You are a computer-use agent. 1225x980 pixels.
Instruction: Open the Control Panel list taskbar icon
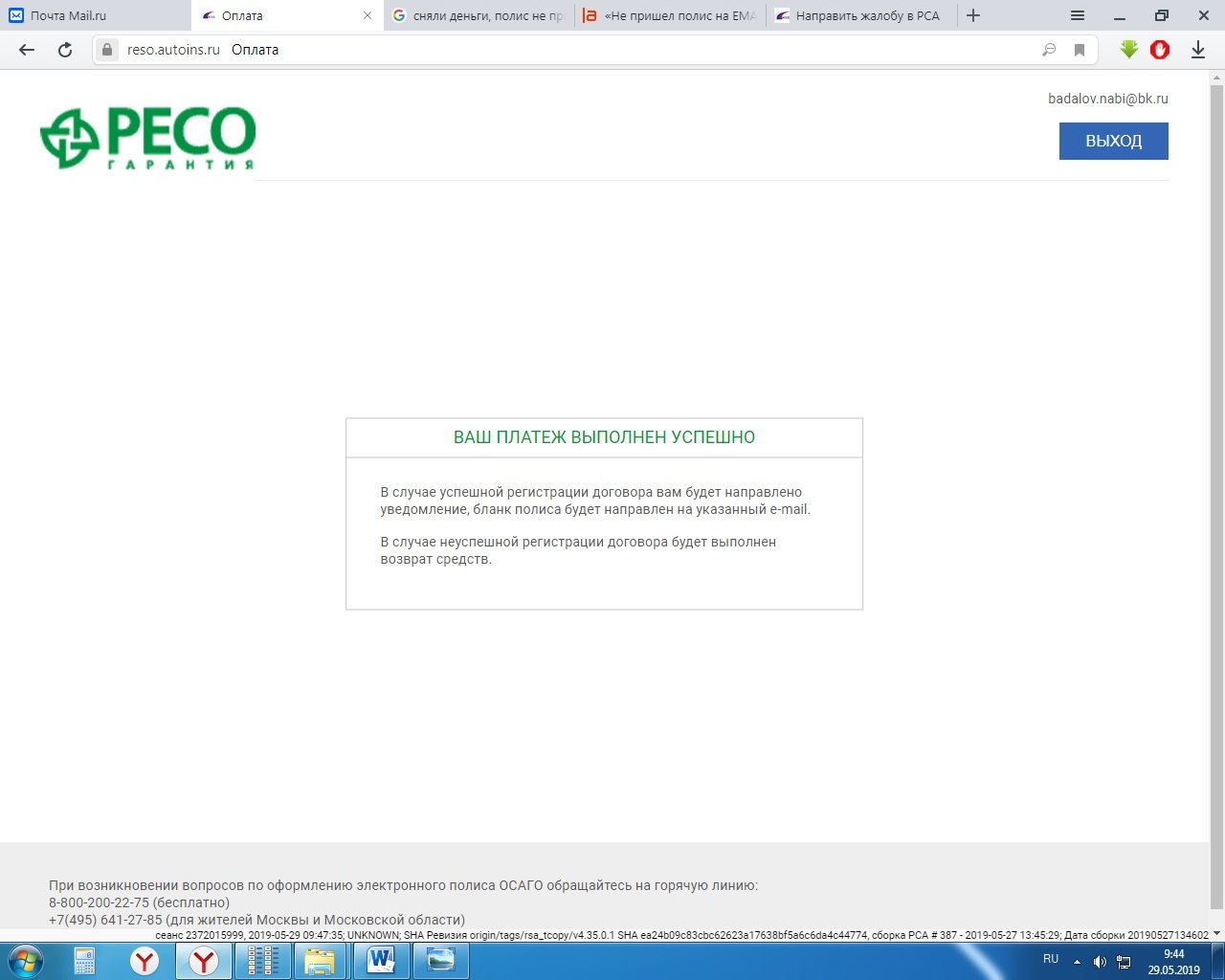point(263,960)
